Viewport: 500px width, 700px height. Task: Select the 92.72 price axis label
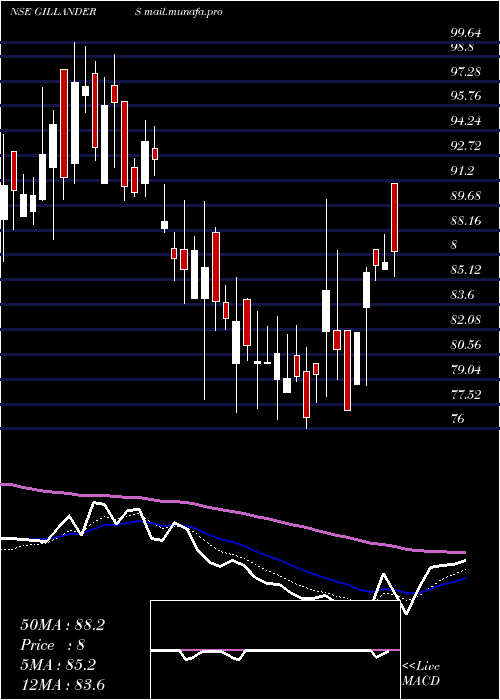[x=466, y=146]
